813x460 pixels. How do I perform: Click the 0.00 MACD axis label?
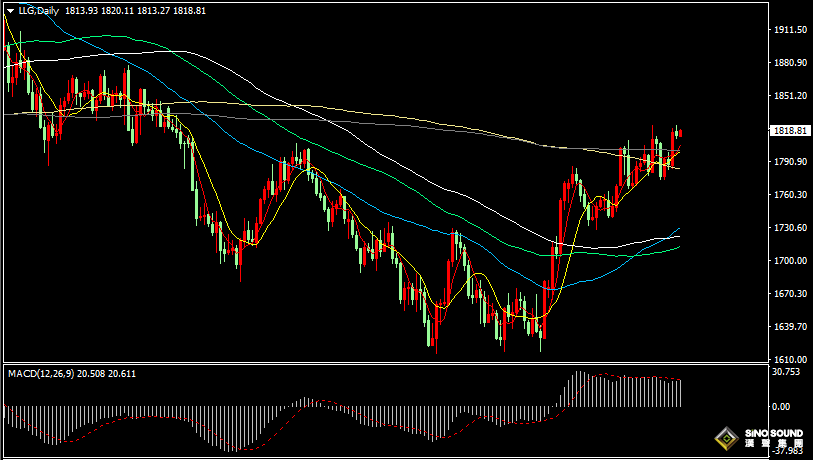(x=781, y=407)
